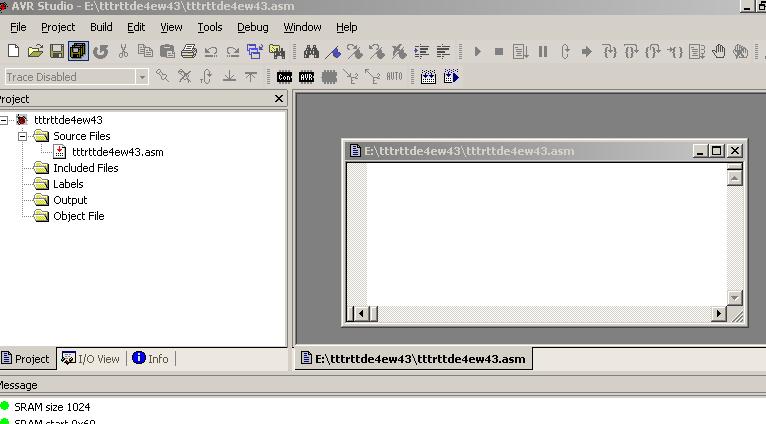Open a file using the folder icon
This screenshot has height=424, width=766.
pos(35,51)
